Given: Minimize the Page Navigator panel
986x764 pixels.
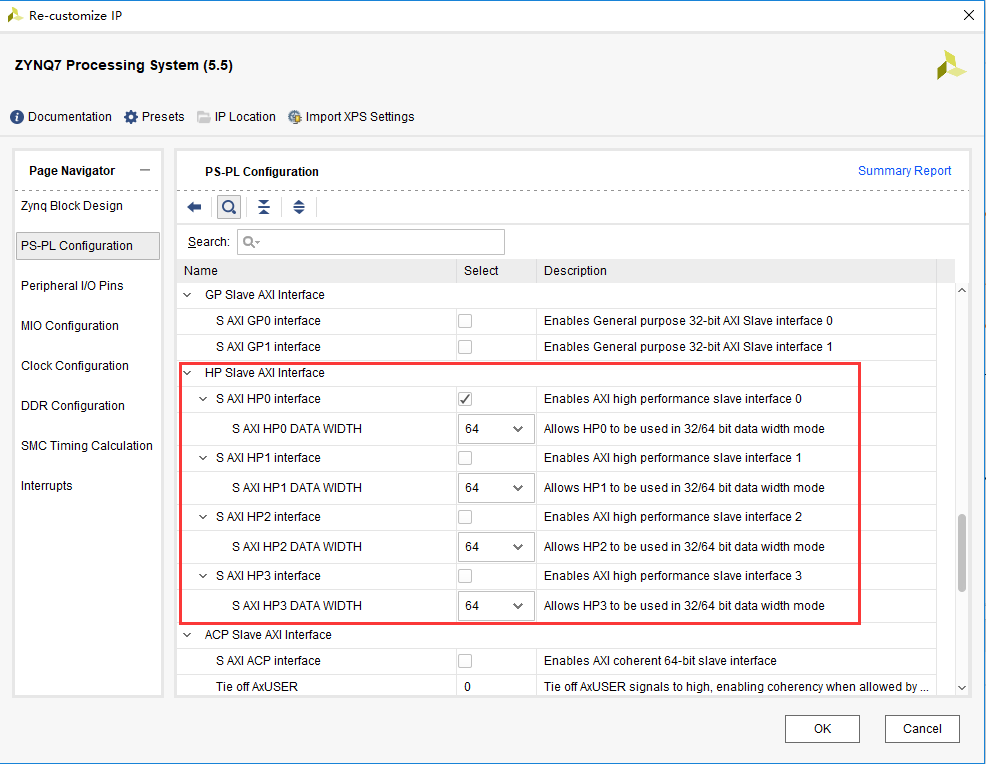Looking at the screenshot, I should coord(145,170).
